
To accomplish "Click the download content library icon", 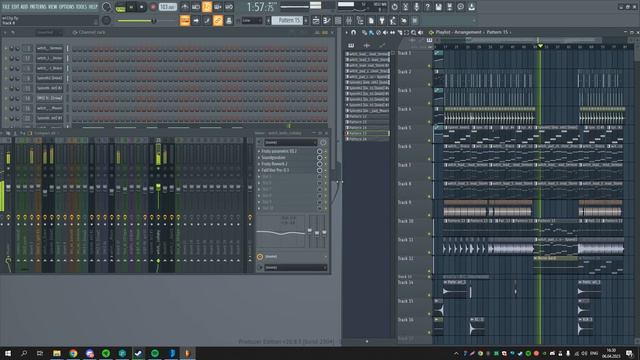I will [x=471, y=7].
